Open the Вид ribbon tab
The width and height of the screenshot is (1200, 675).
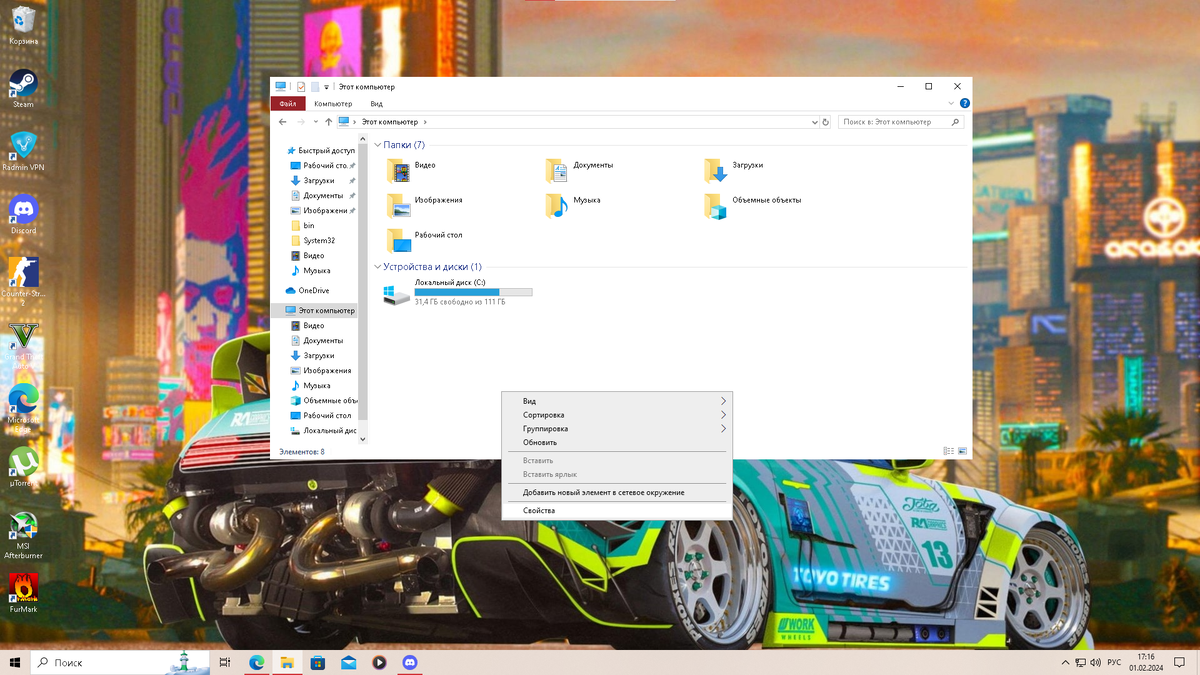(x=376, y=103)
